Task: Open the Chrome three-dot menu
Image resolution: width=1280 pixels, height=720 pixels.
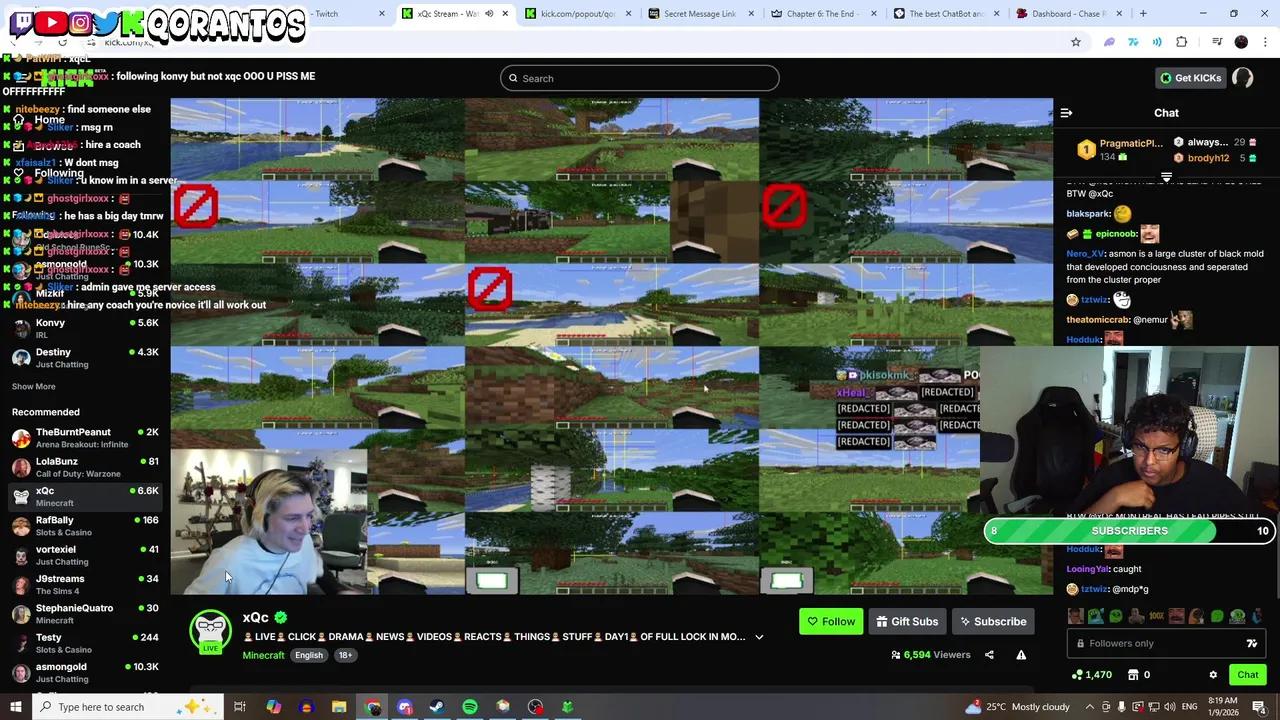Action: pyautogui.click(x=1265, y=42)
